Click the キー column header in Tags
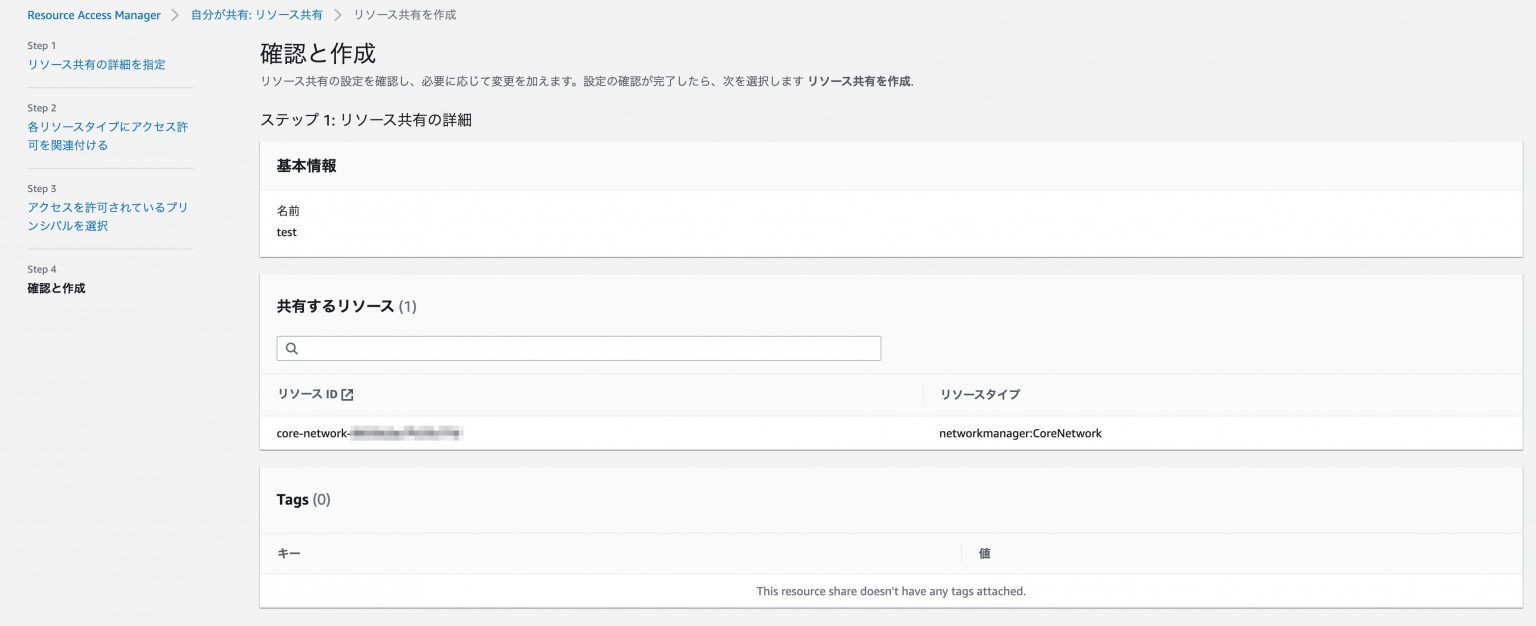The height and width of the screenshot is (626, 1536). [x=289, y=553]
